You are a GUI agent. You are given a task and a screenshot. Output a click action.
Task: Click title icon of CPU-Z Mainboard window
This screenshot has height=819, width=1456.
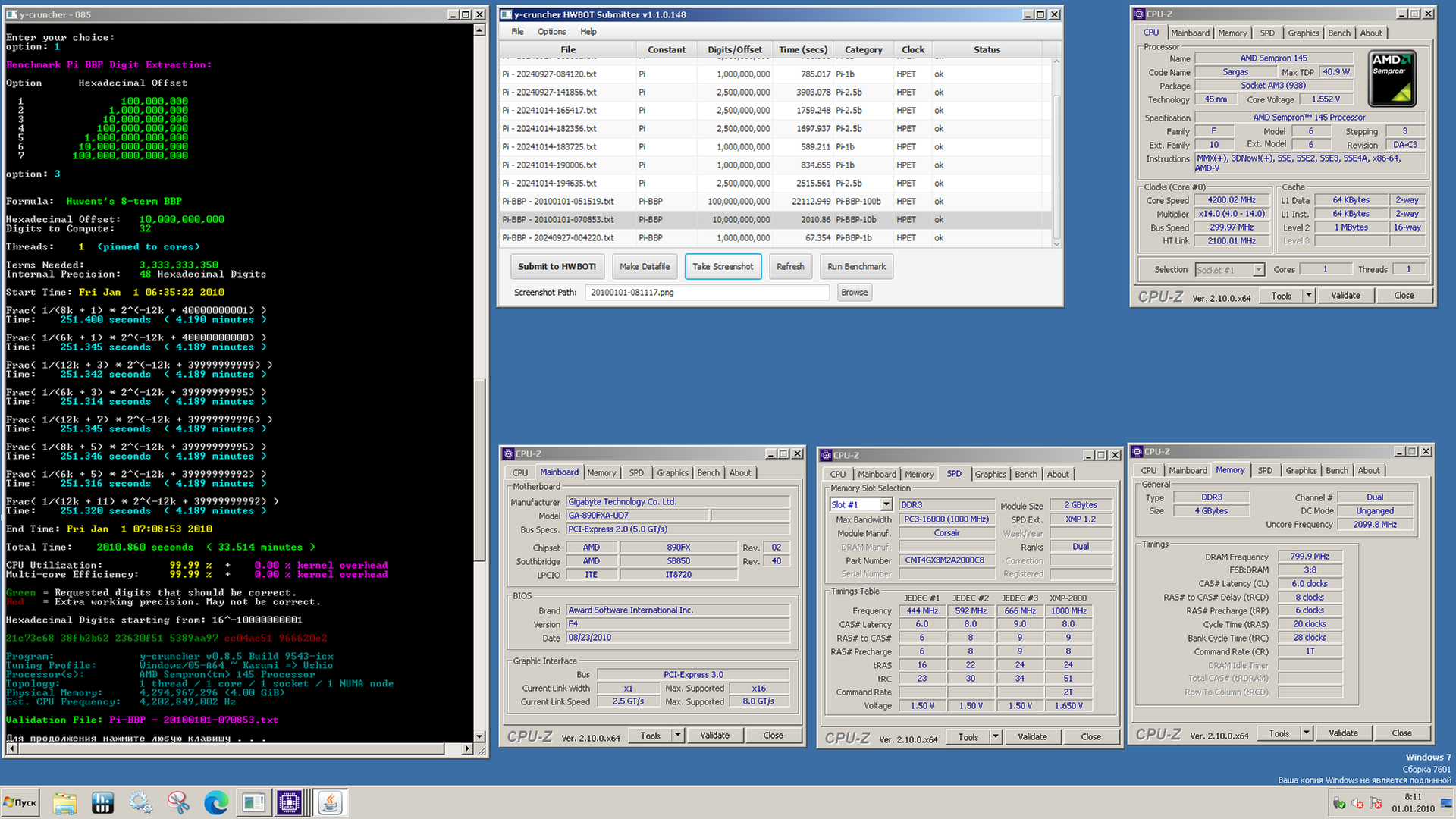508,453
